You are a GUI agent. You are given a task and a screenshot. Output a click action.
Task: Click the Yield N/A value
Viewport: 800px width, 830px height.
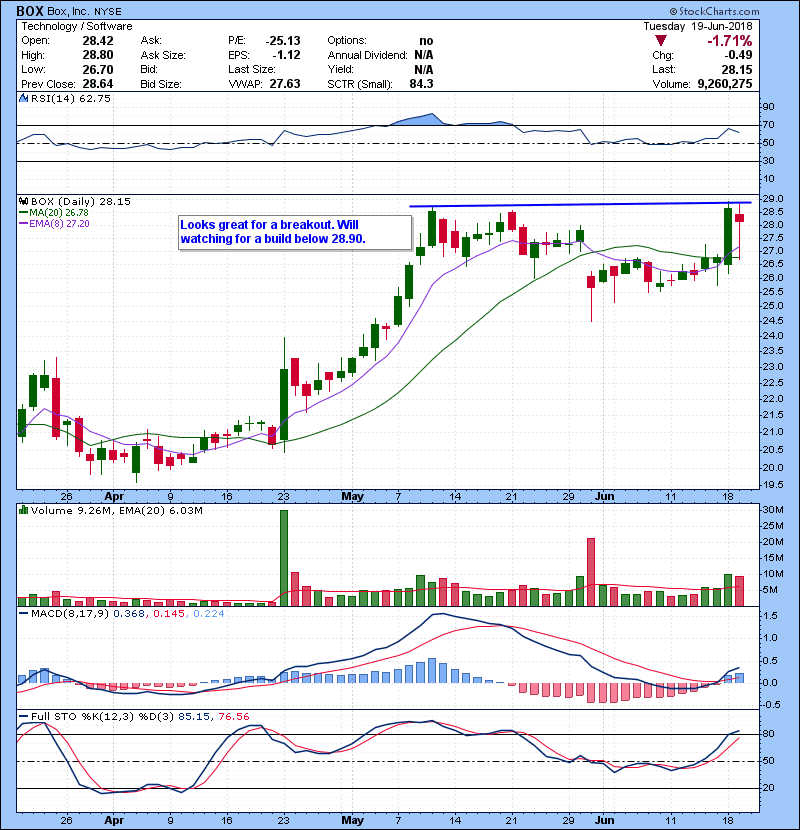(x=424, y=69)
